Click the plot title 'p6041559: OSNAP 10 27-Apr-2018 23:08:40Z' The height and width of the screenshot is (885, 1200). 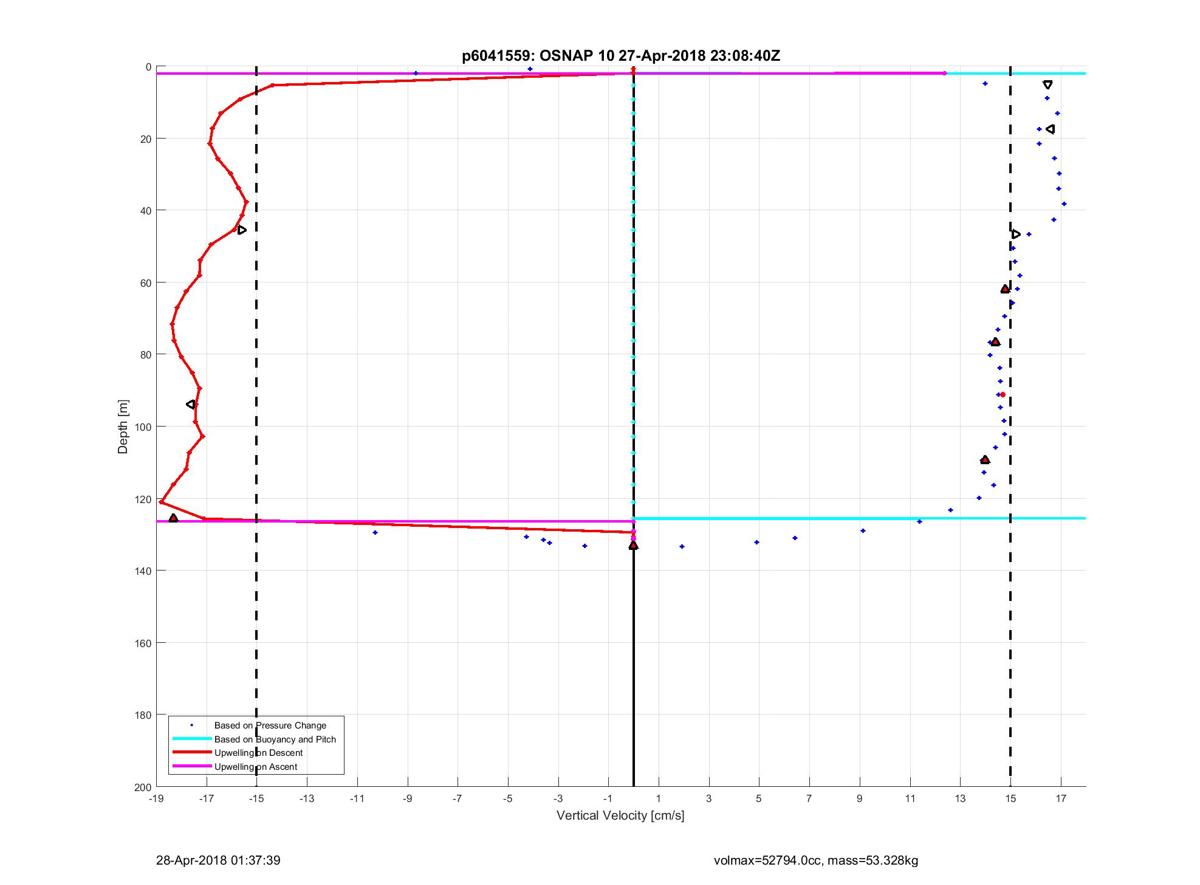(621, 56)
